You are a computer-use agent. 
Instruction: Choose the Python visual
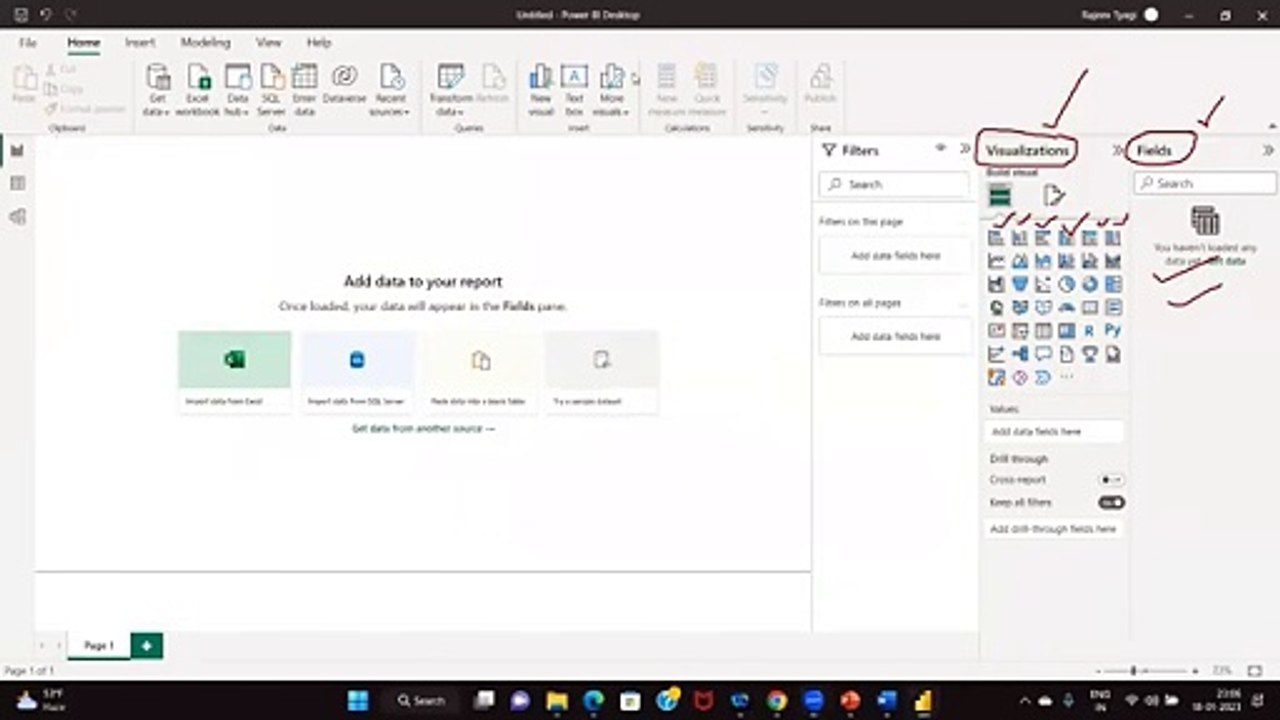tap(1113, 331)
